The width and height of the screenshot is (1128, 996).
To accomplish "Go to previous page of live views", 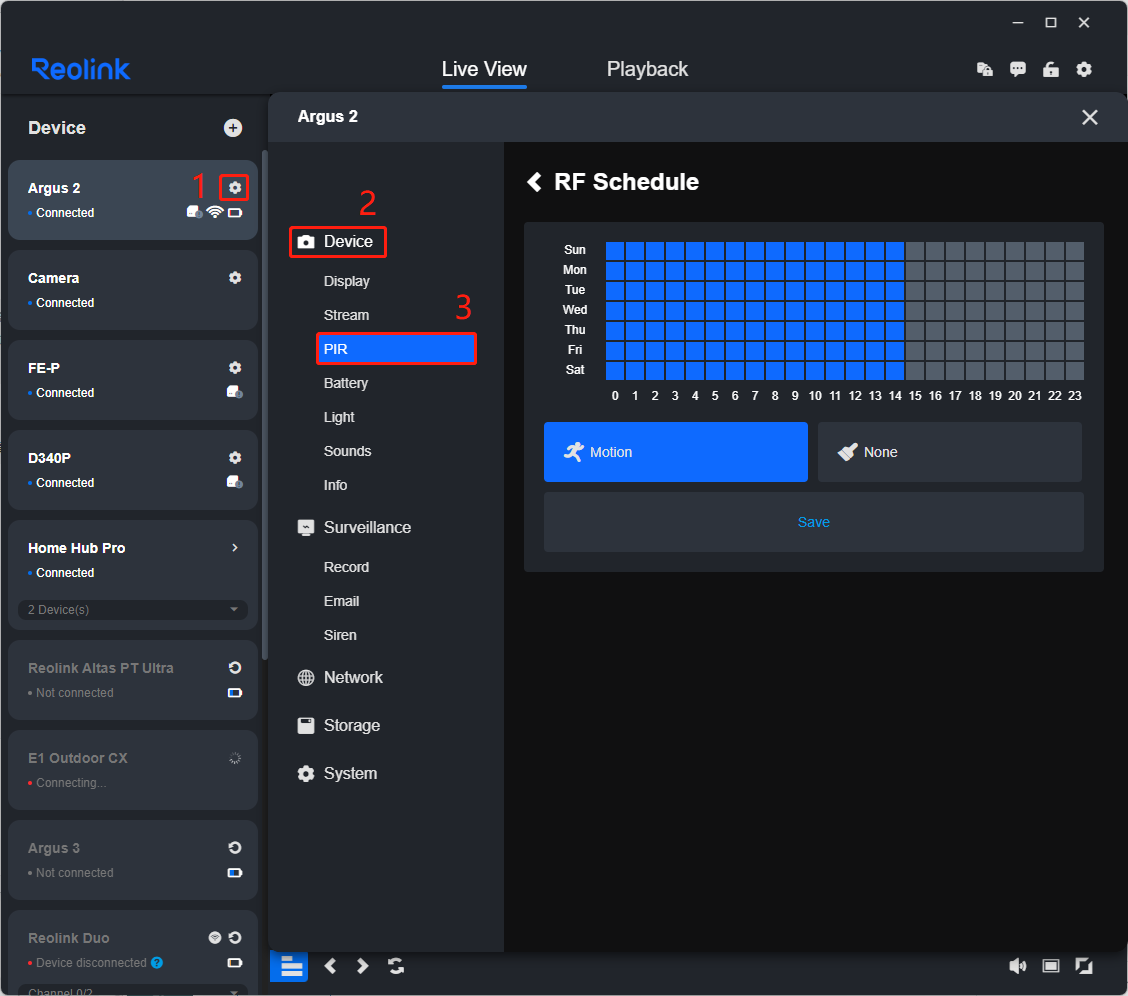I will [x=330, y=966].
